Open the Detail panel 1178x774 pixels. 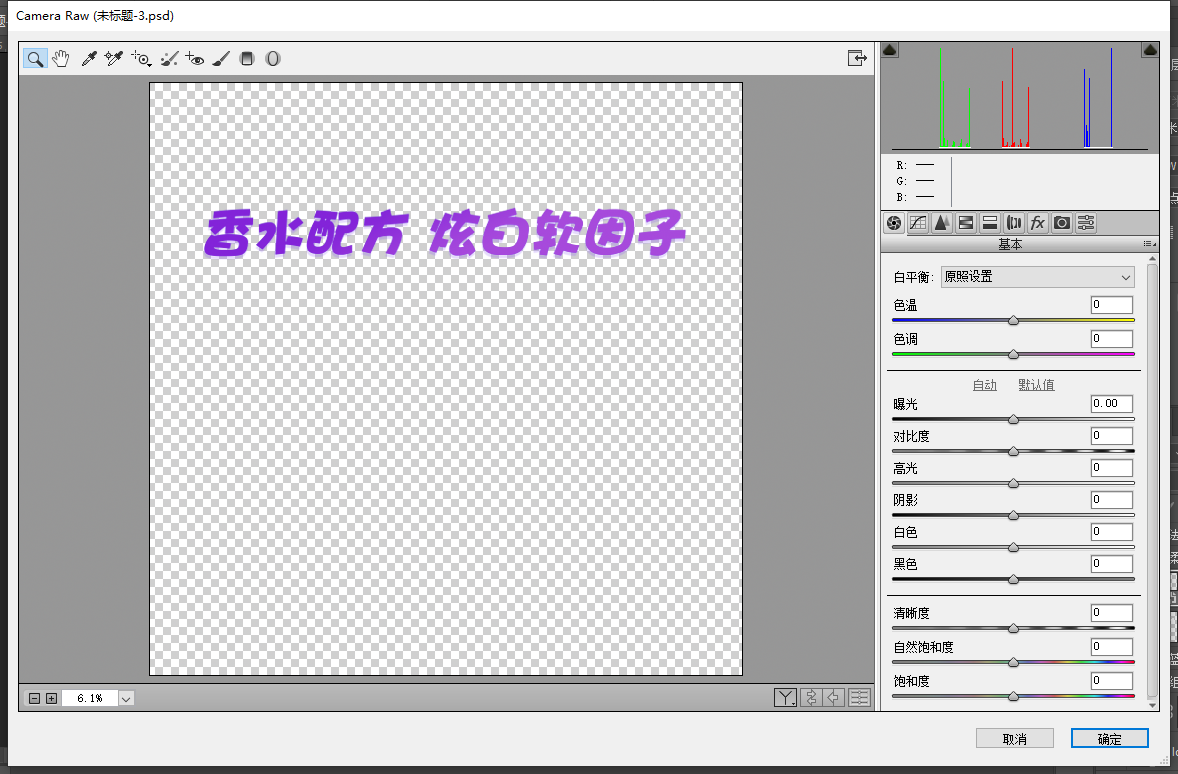[x=941, y=223]
